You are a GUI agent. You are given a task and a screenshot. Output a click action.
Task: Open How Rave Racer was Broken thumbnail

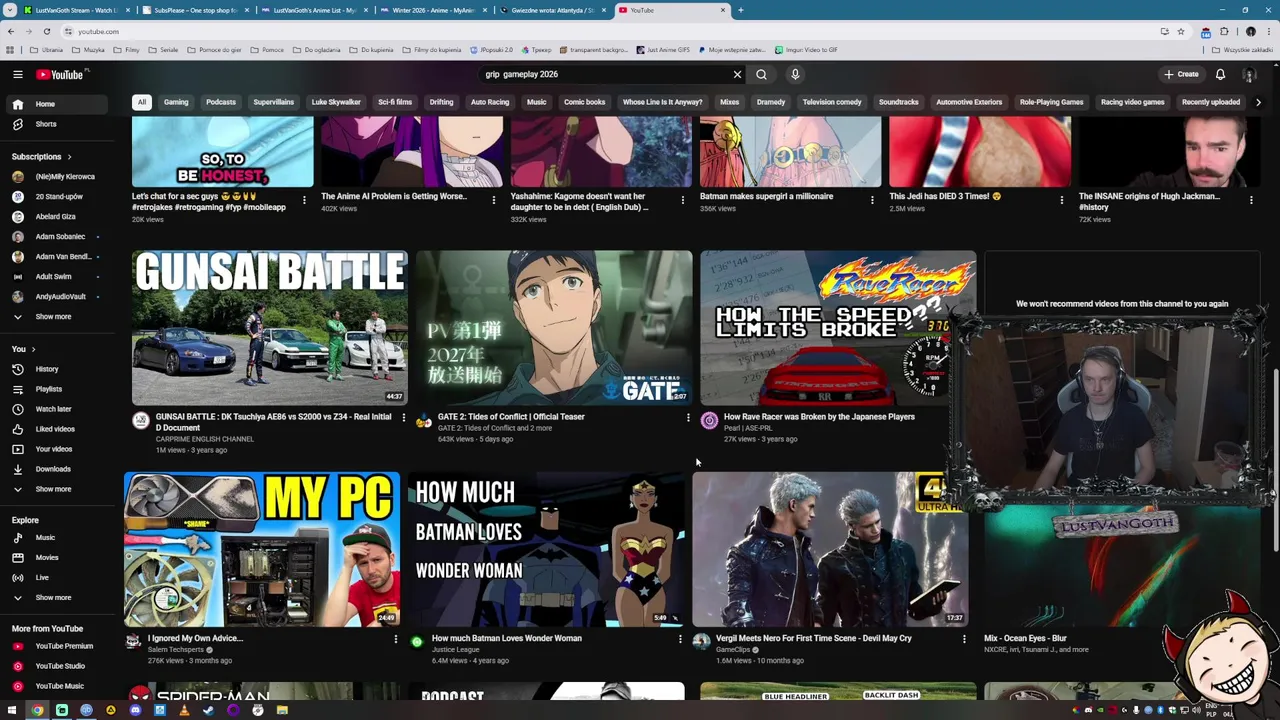[838, 327]
